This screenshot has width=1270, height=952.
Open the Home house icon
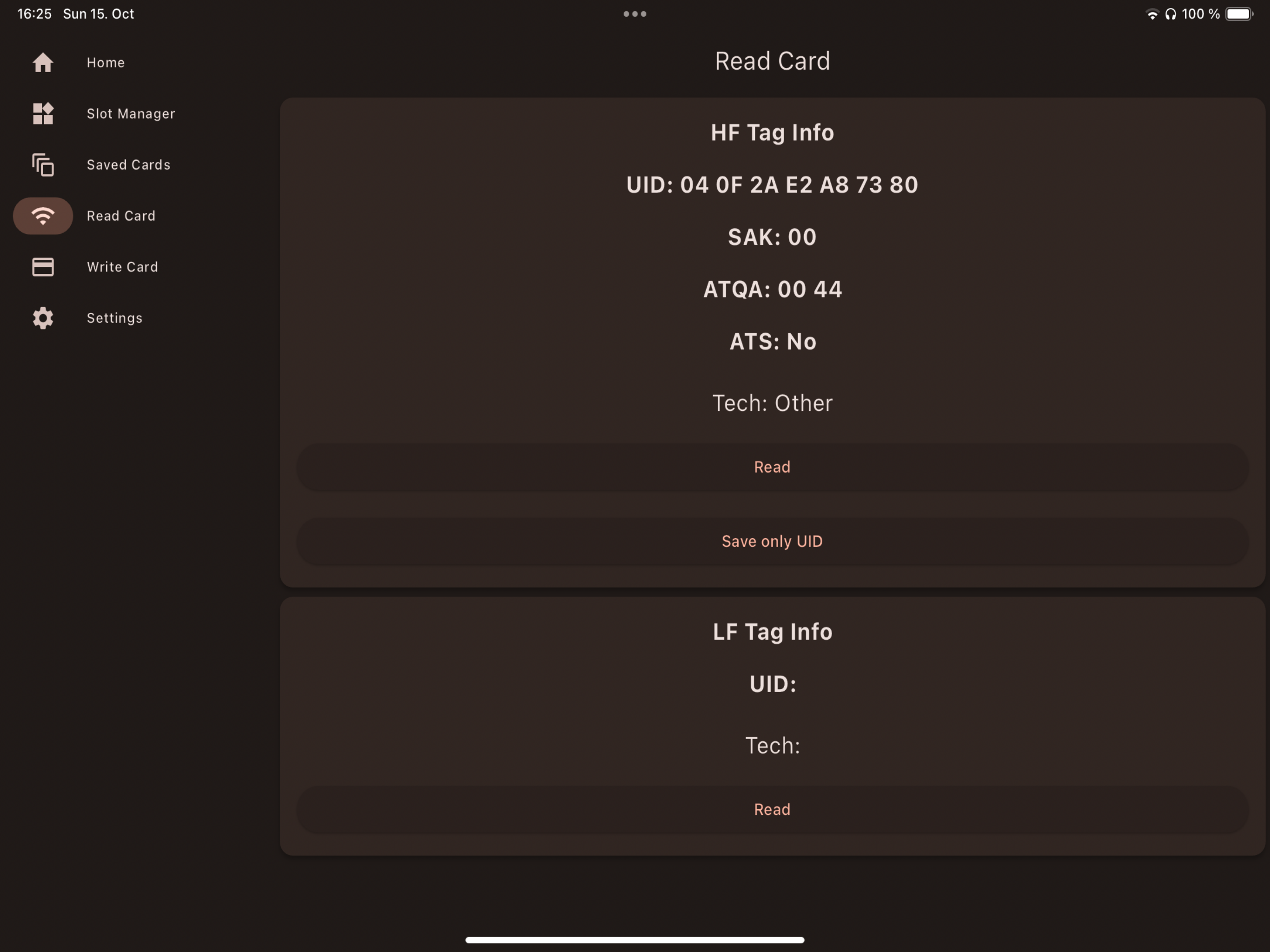43,63
